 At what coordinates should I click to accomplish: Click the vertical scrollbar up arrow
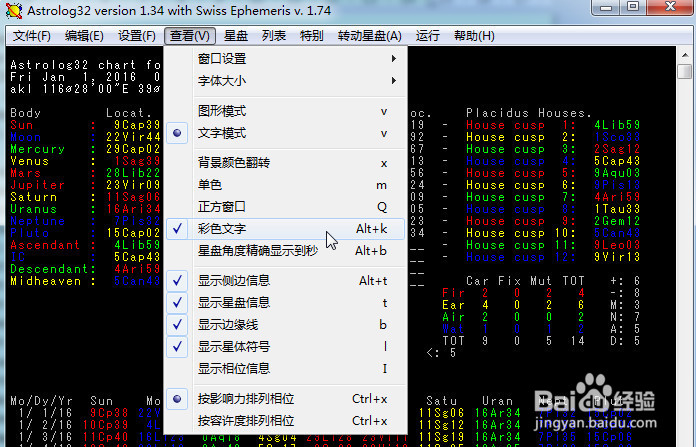click(x=685, y=55)
